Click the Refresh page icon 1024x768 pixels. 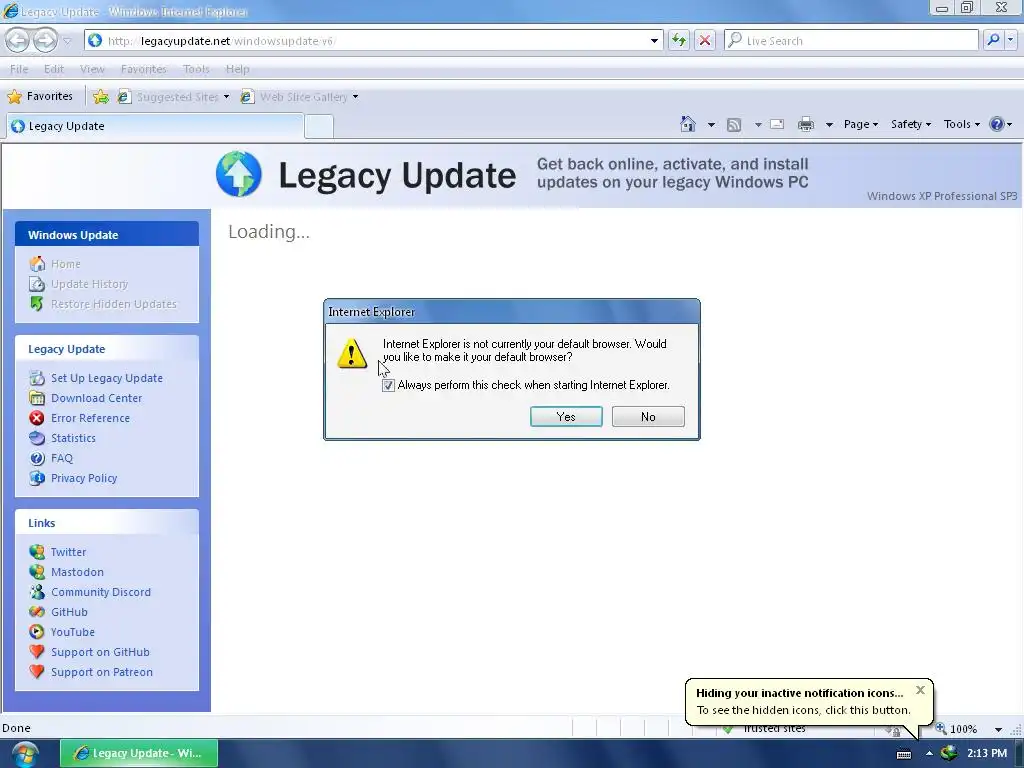(679, 40)
